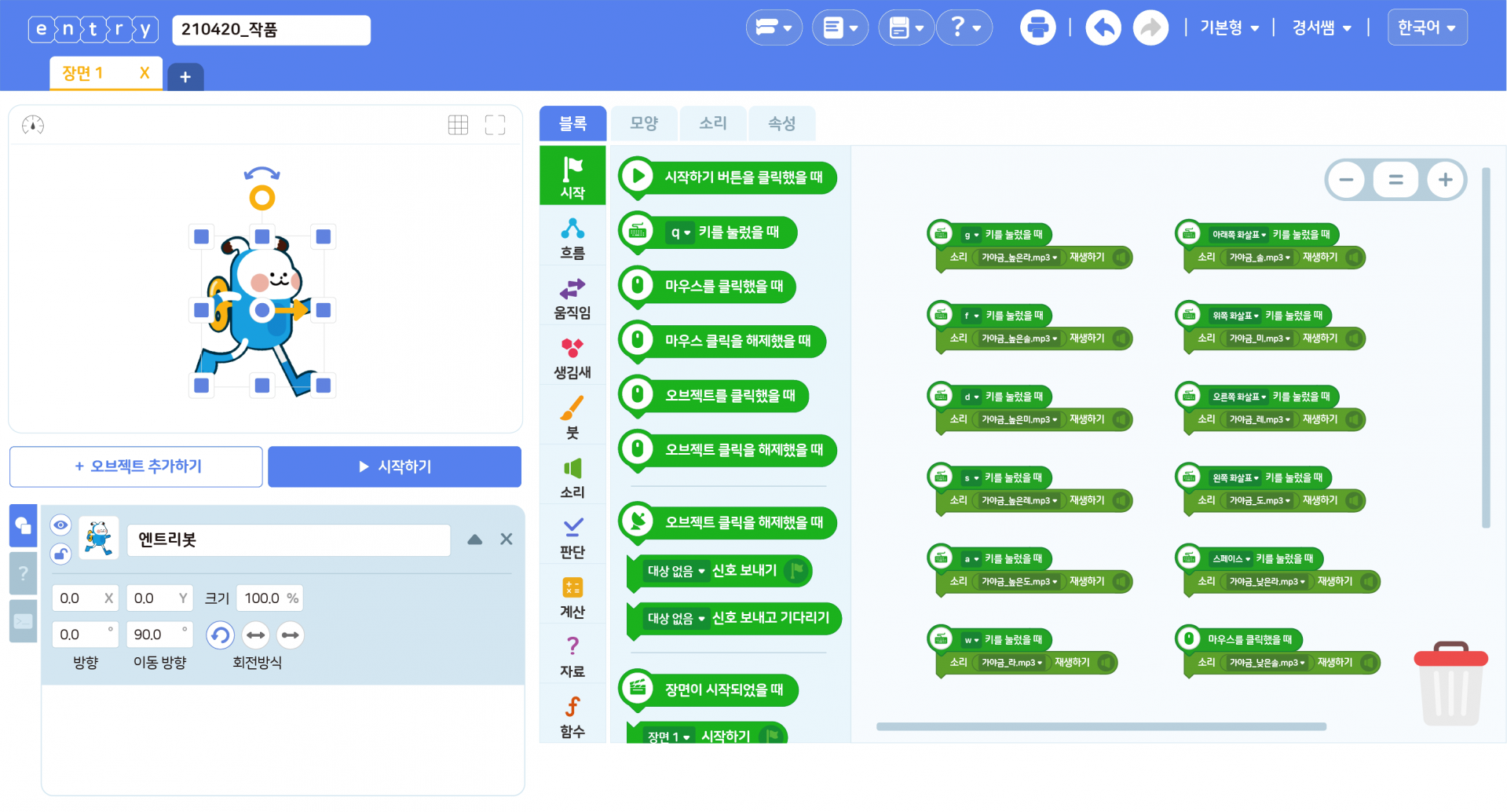Viewport: 1507px width, 812px height.
Task: Click 오브젝트 추가하기 button
Action: coord(136,466)
